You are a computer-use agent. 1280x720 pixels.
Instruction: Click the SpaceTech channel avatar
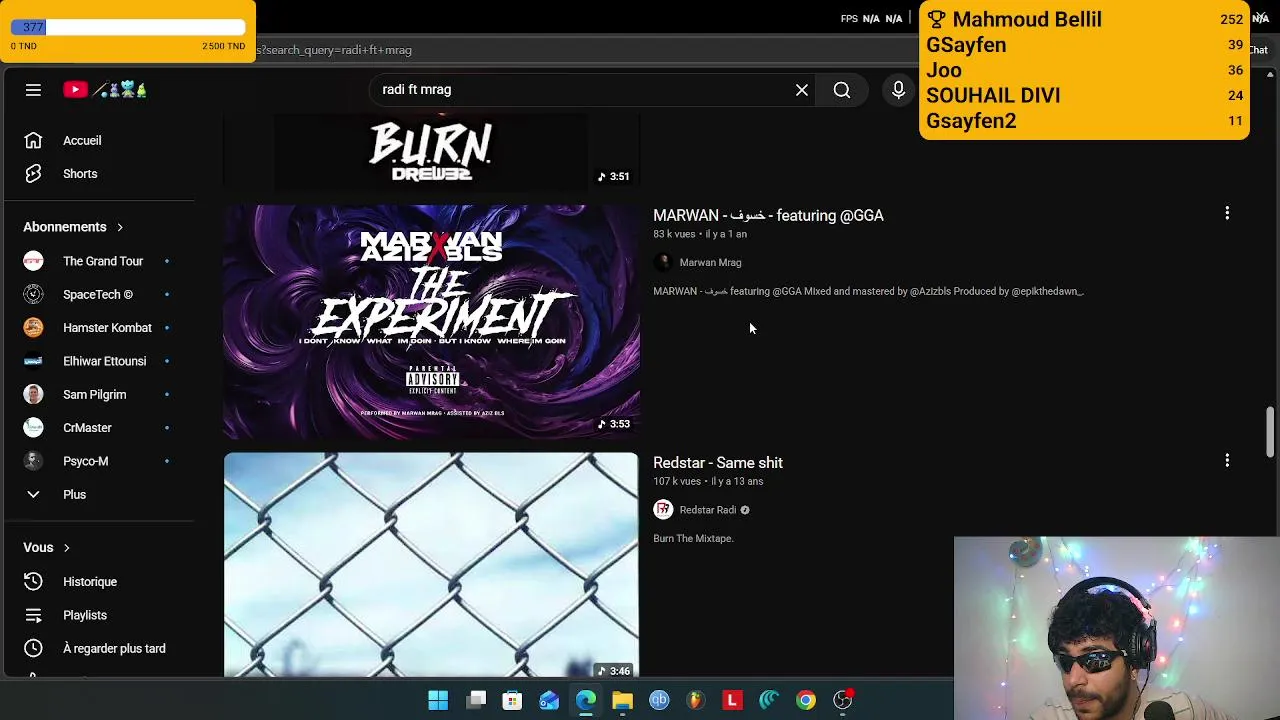33,295
